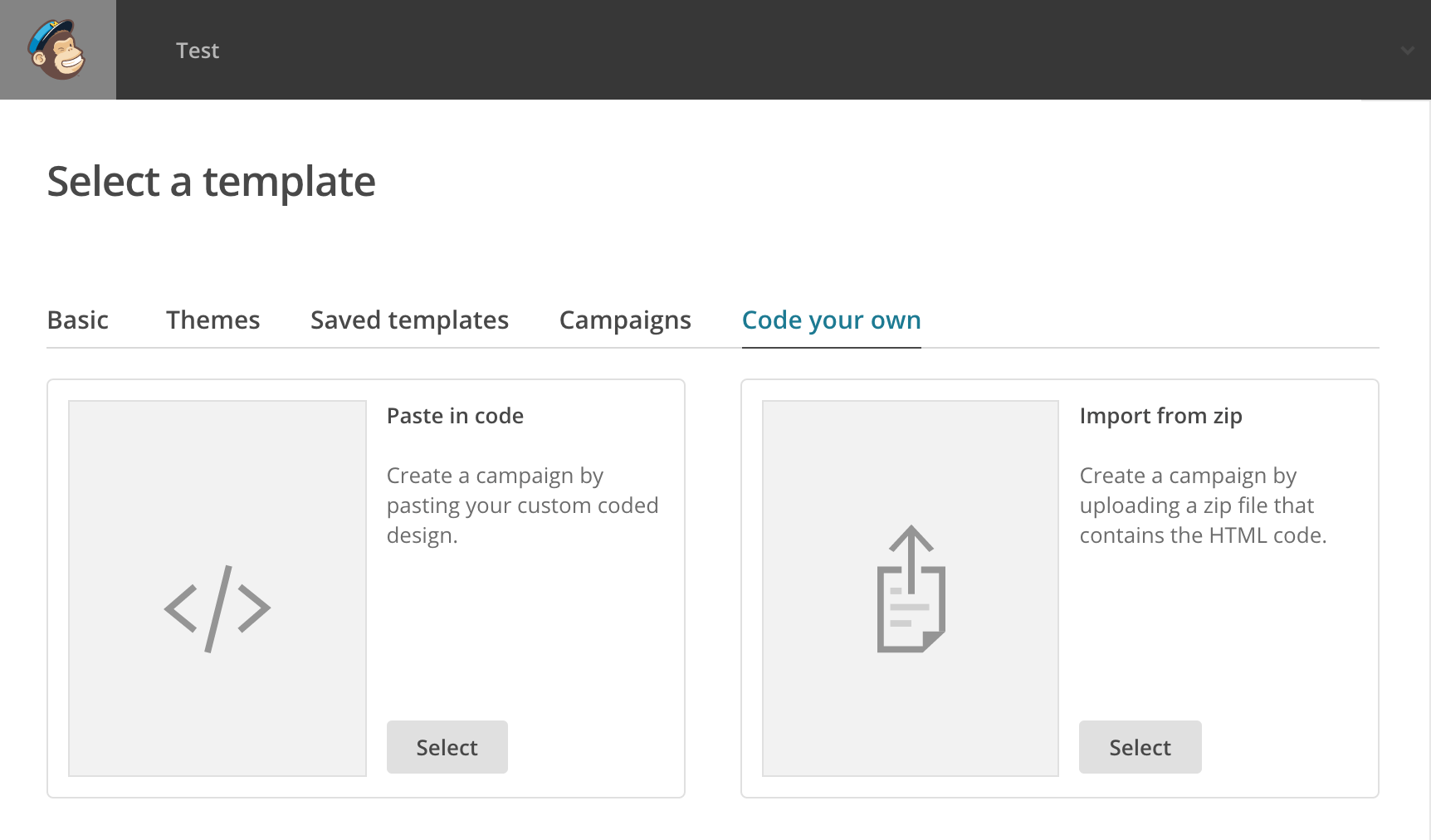Go to the Saved templates tab
The width and height of the screenshot is (1431, 840).
click(x=409, y=320)
